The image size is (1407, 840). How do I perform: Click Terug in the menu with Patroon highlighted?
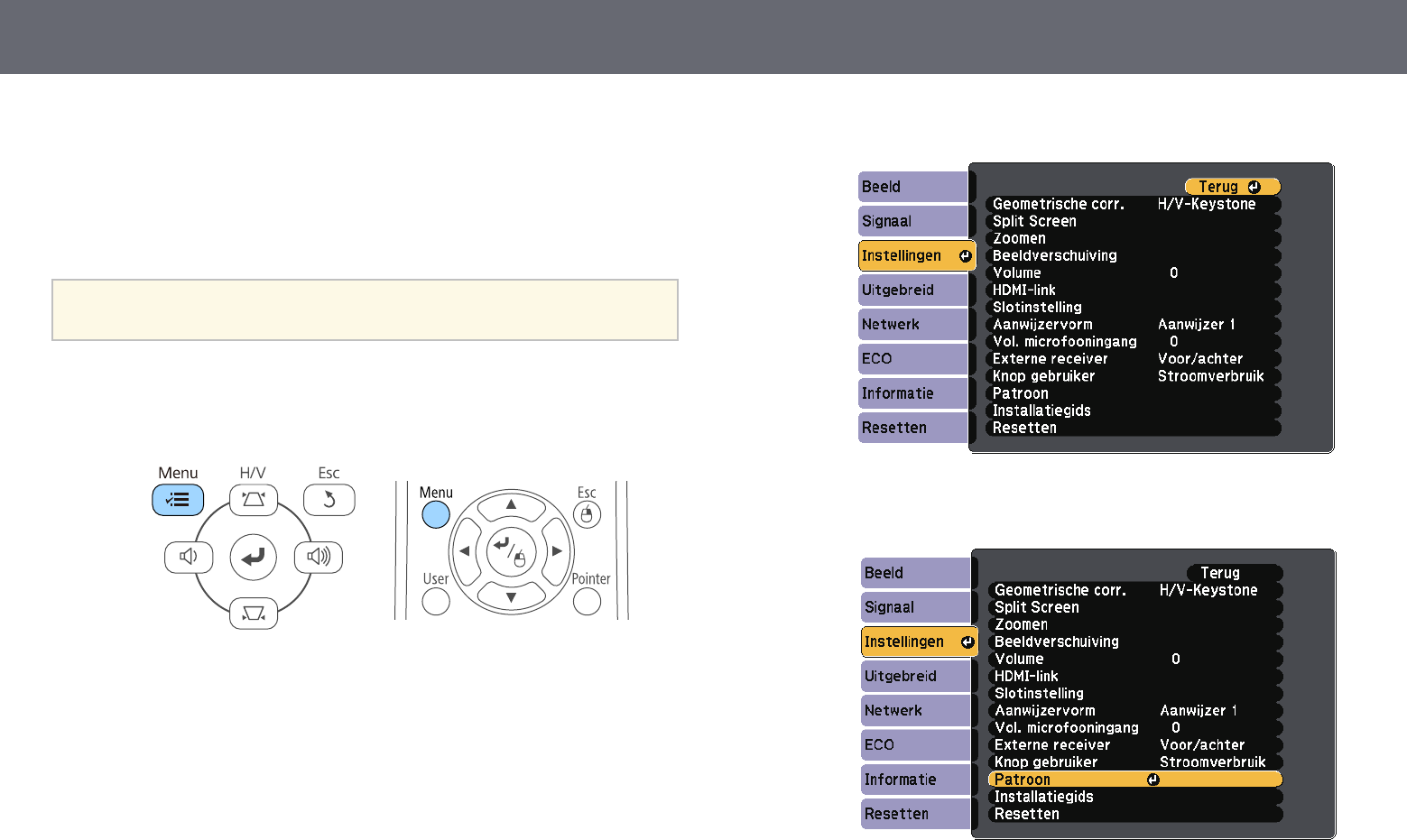(1235, 573)
